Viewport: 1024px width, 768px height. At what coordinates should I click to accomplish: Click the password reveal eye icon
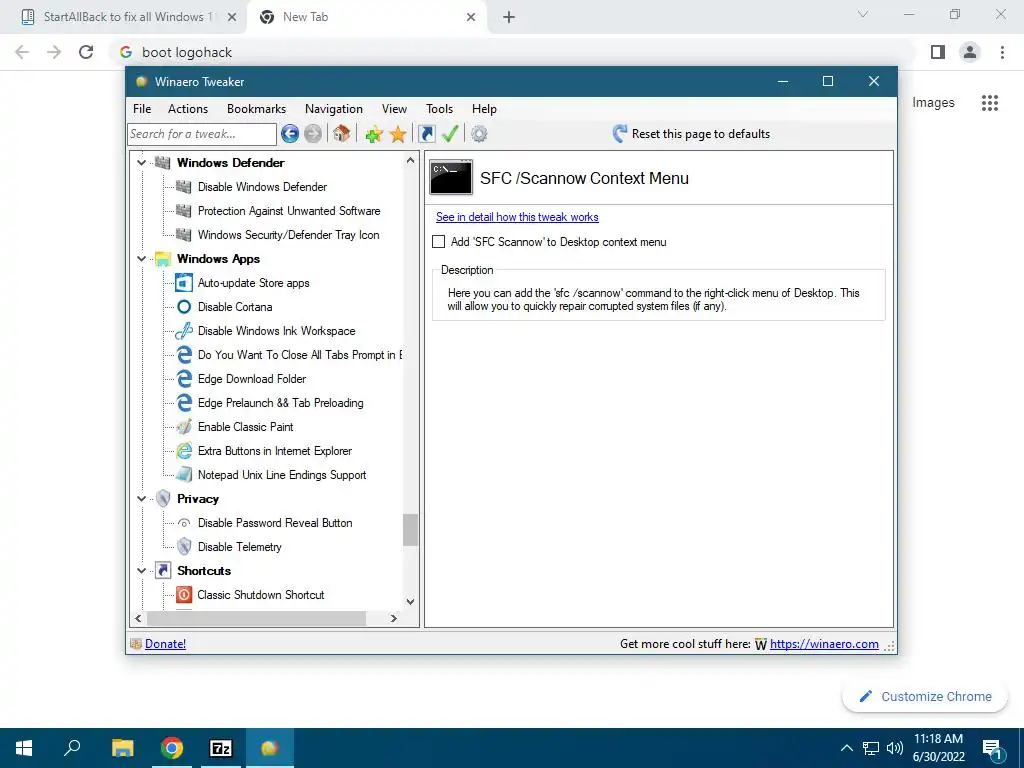pos(184,523)
